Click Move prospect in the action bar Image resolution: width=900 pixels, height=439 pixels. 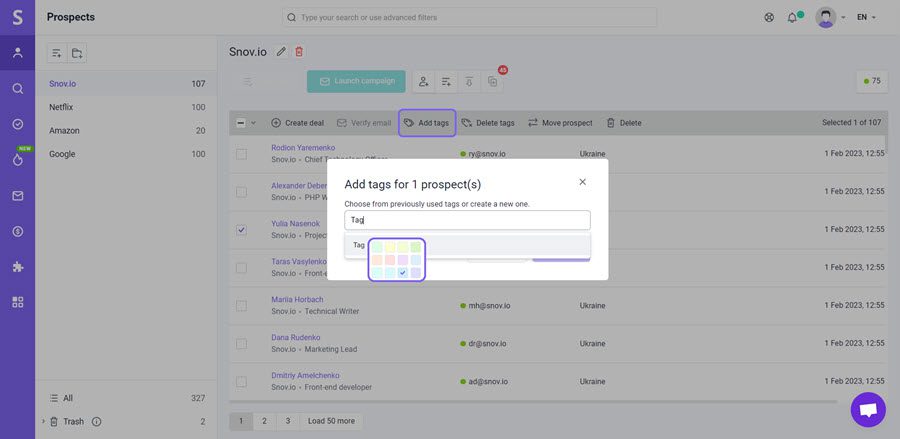(x=560, y=123)
